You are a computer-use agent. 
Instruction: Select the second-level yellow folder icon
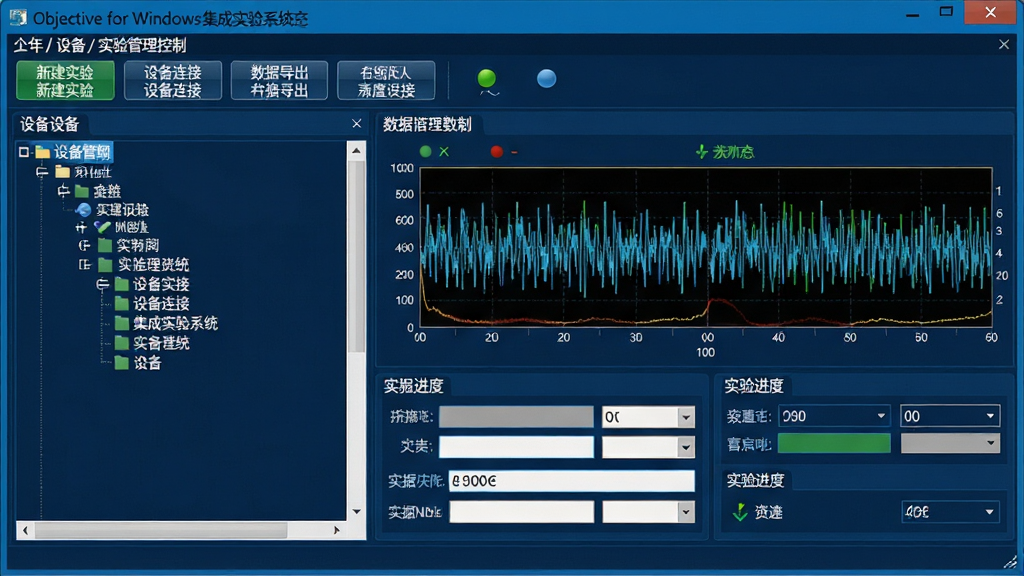[x=63, y=172]
